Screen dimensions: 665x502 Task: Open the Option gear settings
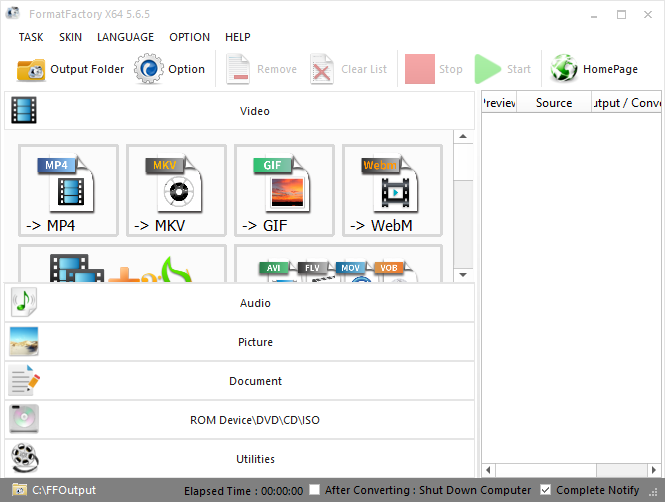(x=170, y=69)
